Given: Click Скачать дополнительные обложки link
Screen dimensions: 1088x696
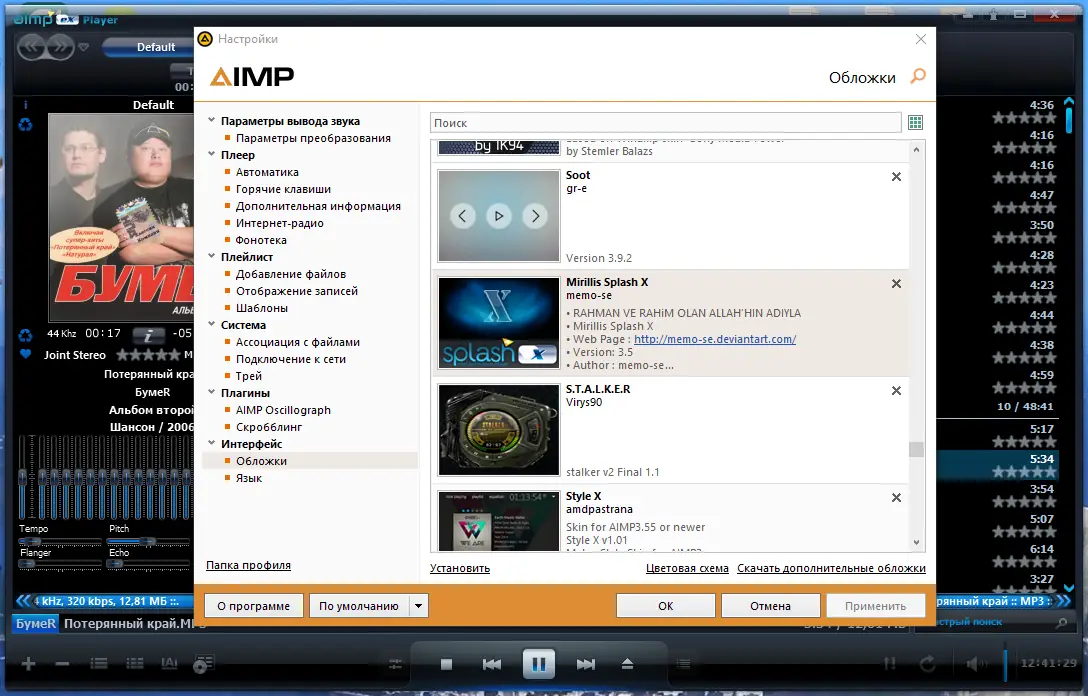Looking at the screenshot, I should pos(831,568).
